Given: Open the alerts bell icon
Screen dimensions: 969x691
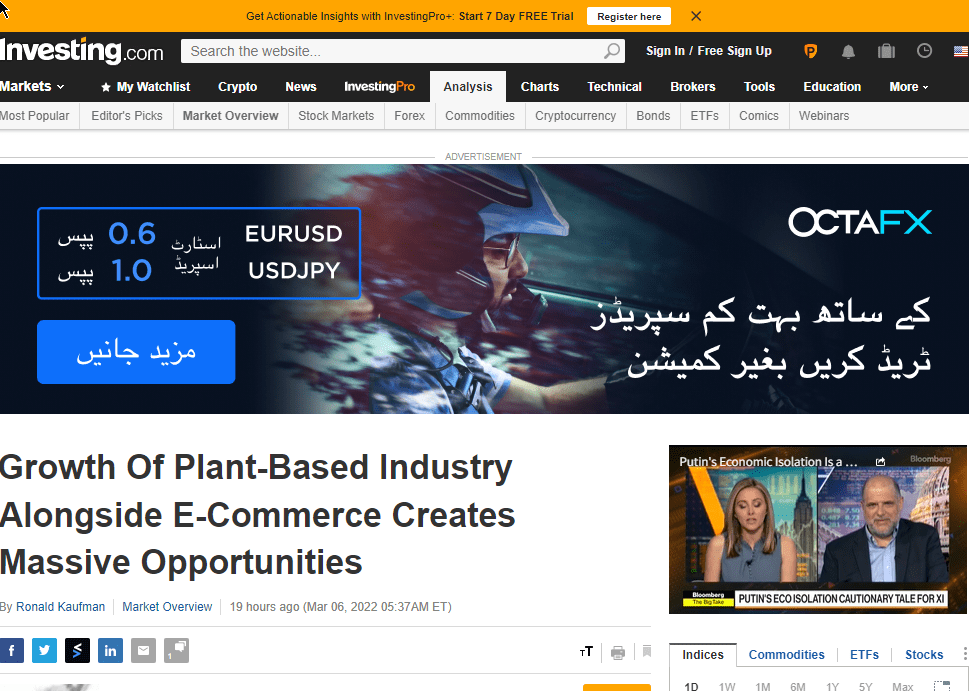Looking at the screenshot, I should [x=848, y=51].
